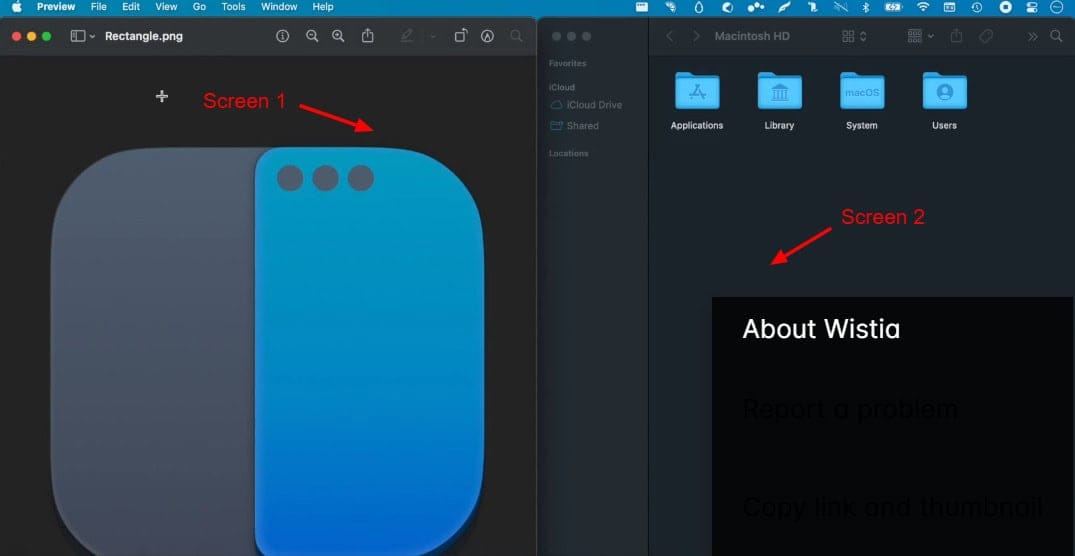Click the About Wistia option
This screenshot has height=556, width=1075.
pos(821,329)
